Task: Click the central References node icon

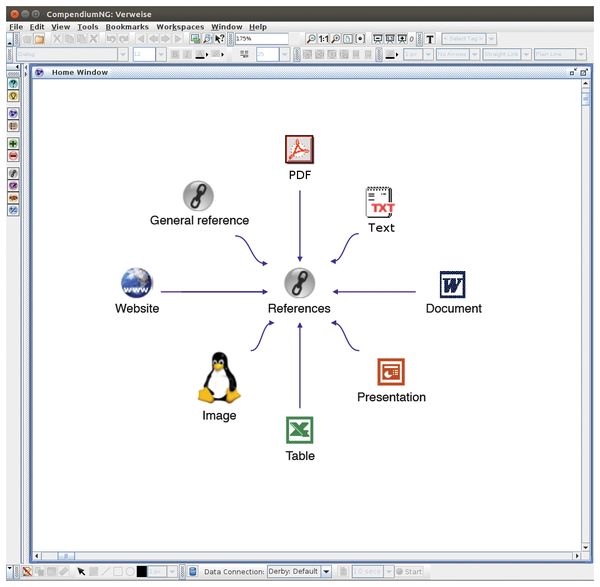Action: point(300,283)
